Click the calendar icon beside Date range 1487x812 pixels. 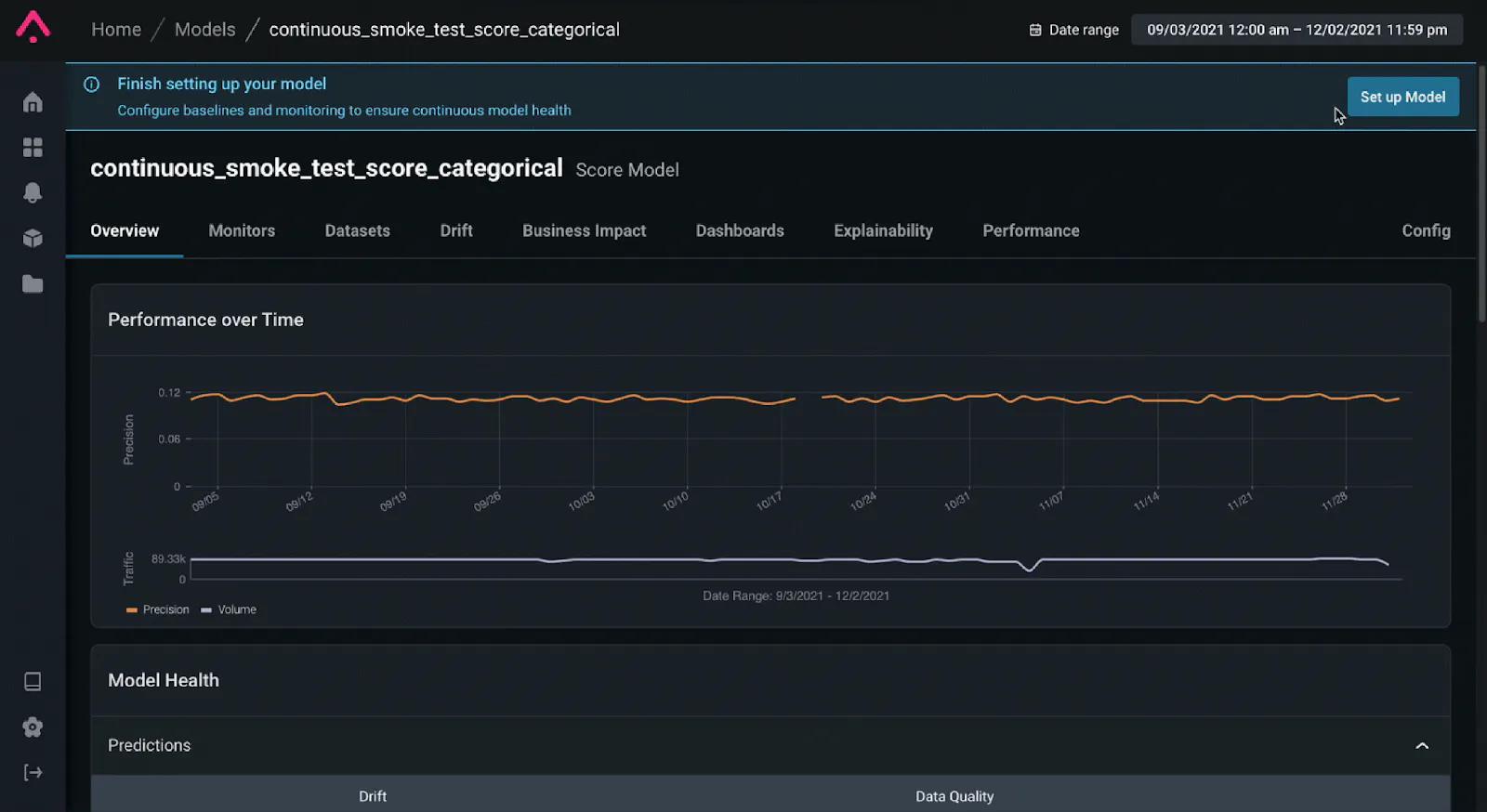(1035, 30)
